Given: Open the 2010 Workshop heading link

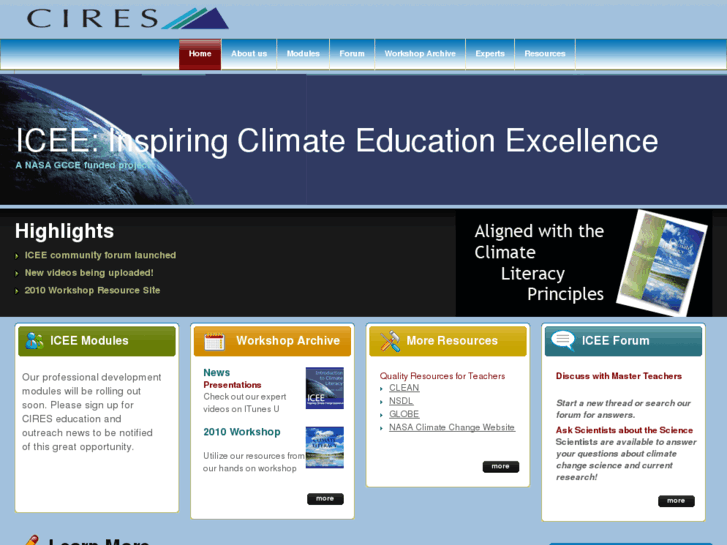Looking at the screenshot, I should (x=242, y=432).
